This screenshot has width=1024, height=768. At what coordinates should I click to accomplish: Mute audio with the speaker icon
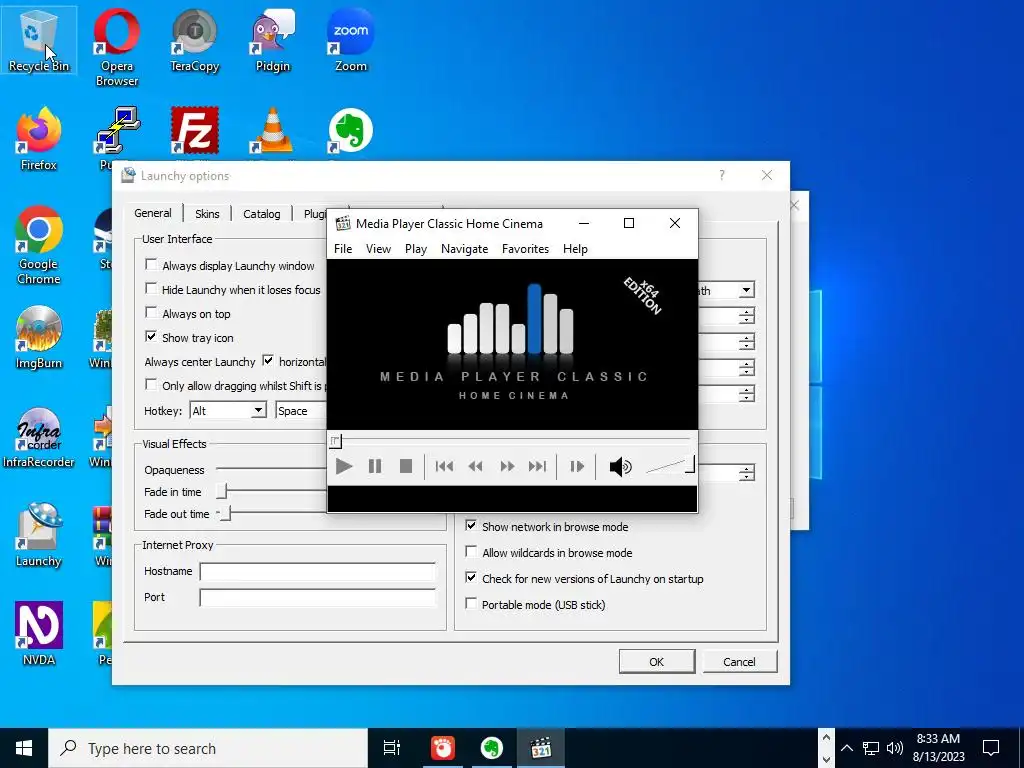pos(620,466)
